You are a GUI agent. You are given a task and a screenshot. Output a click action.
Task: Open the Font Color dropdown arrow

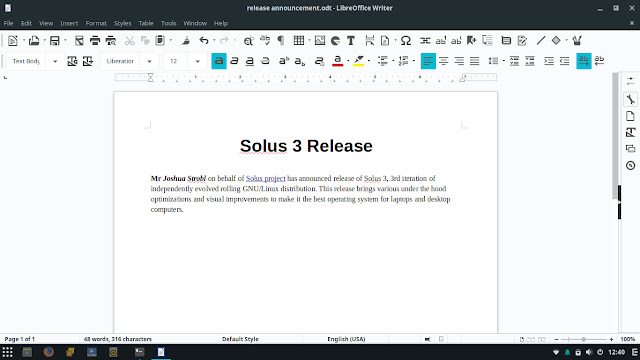coord(348,61)
